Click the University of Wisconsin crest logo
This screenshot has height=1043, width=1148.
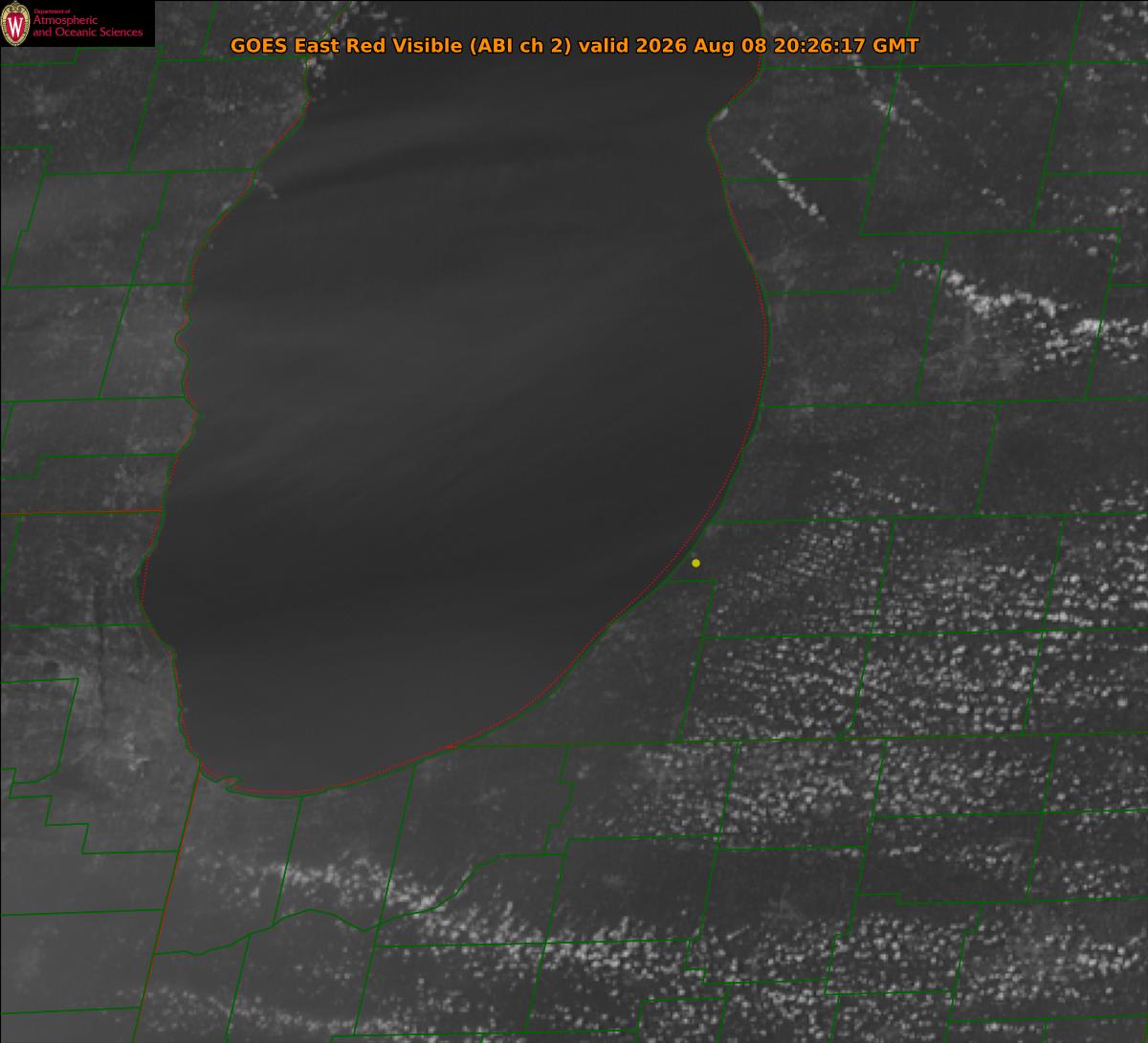(x=16, y=25)
